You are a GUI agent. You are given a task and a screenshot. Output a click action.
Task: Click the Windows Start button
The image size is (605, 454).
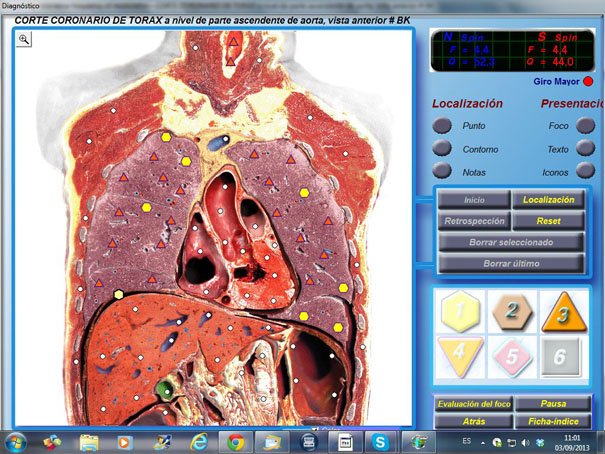[17, 441]
